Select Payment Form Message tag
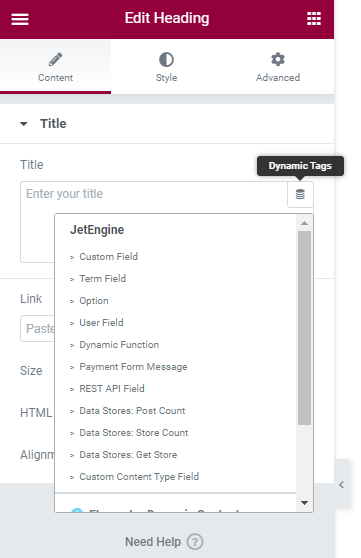Viewport: 361px width, 558px height. [x=133, y=367]
